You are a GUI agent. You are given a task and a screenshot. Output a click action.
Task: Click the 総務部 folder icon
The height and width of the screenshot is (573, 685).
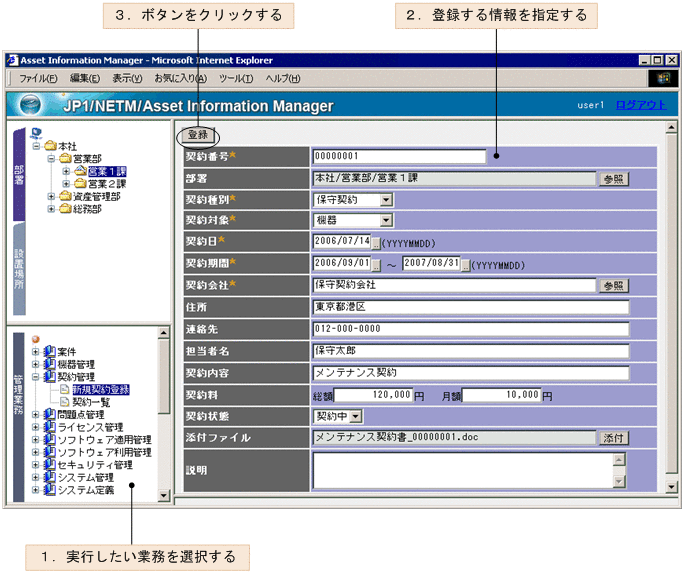pyautogui.click(x=65, y=210)
